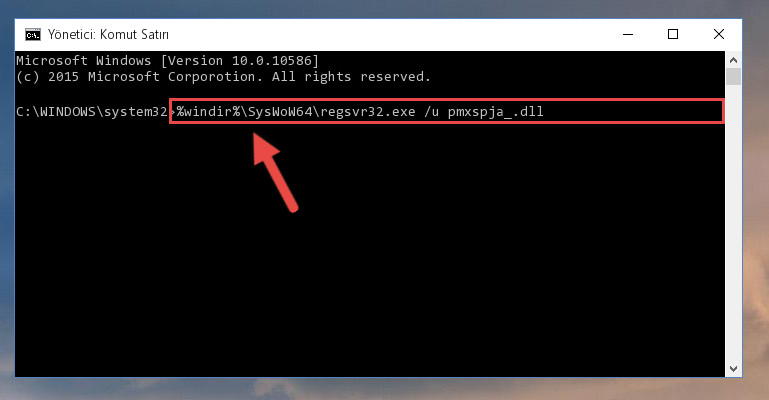The height and width of the screenshot is (400, 769).
Task: Click the /u switch in the command
Action: [x=432, y=112]
